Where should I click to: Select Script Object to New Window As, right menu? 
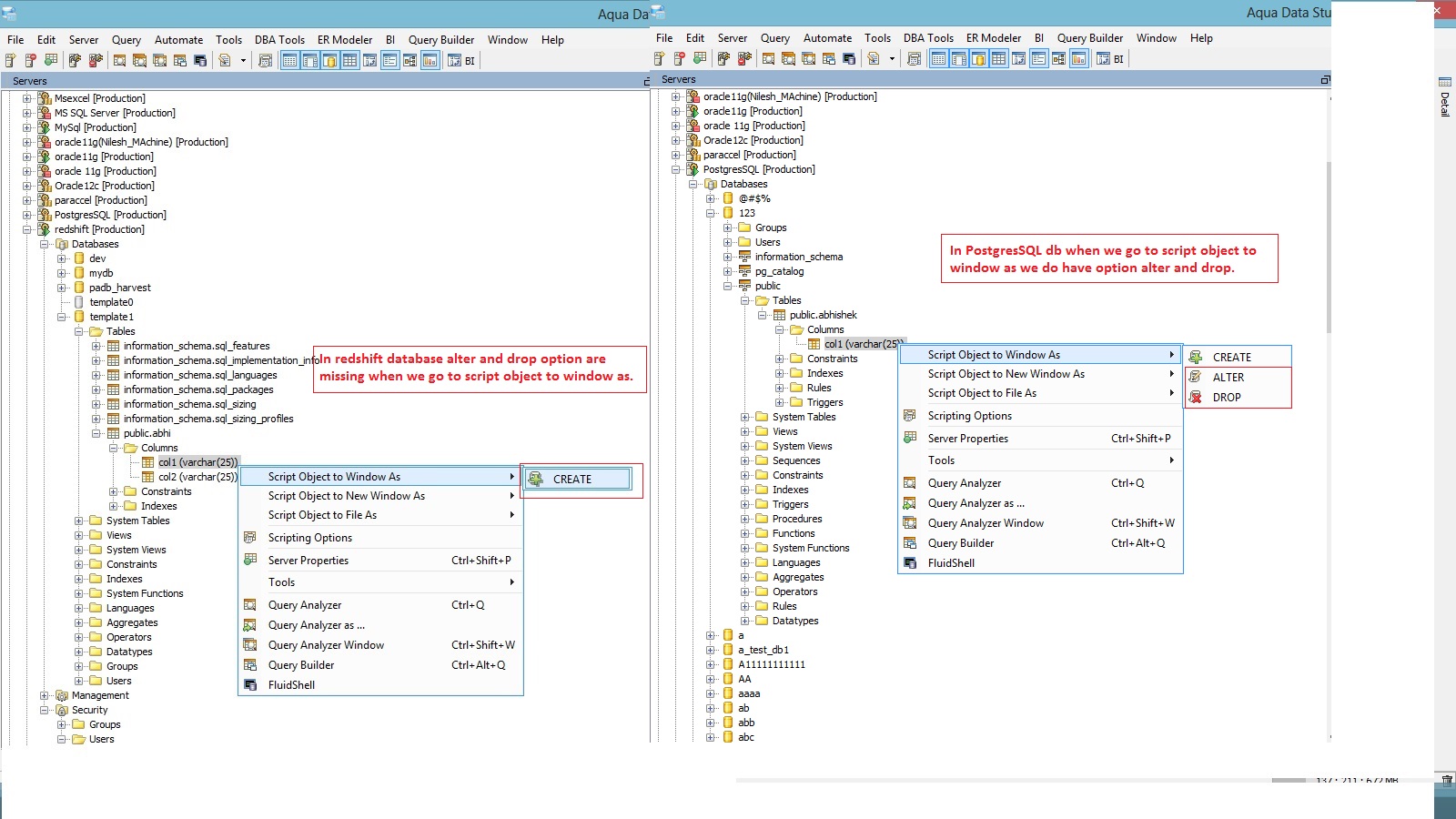pos(1040,374)
